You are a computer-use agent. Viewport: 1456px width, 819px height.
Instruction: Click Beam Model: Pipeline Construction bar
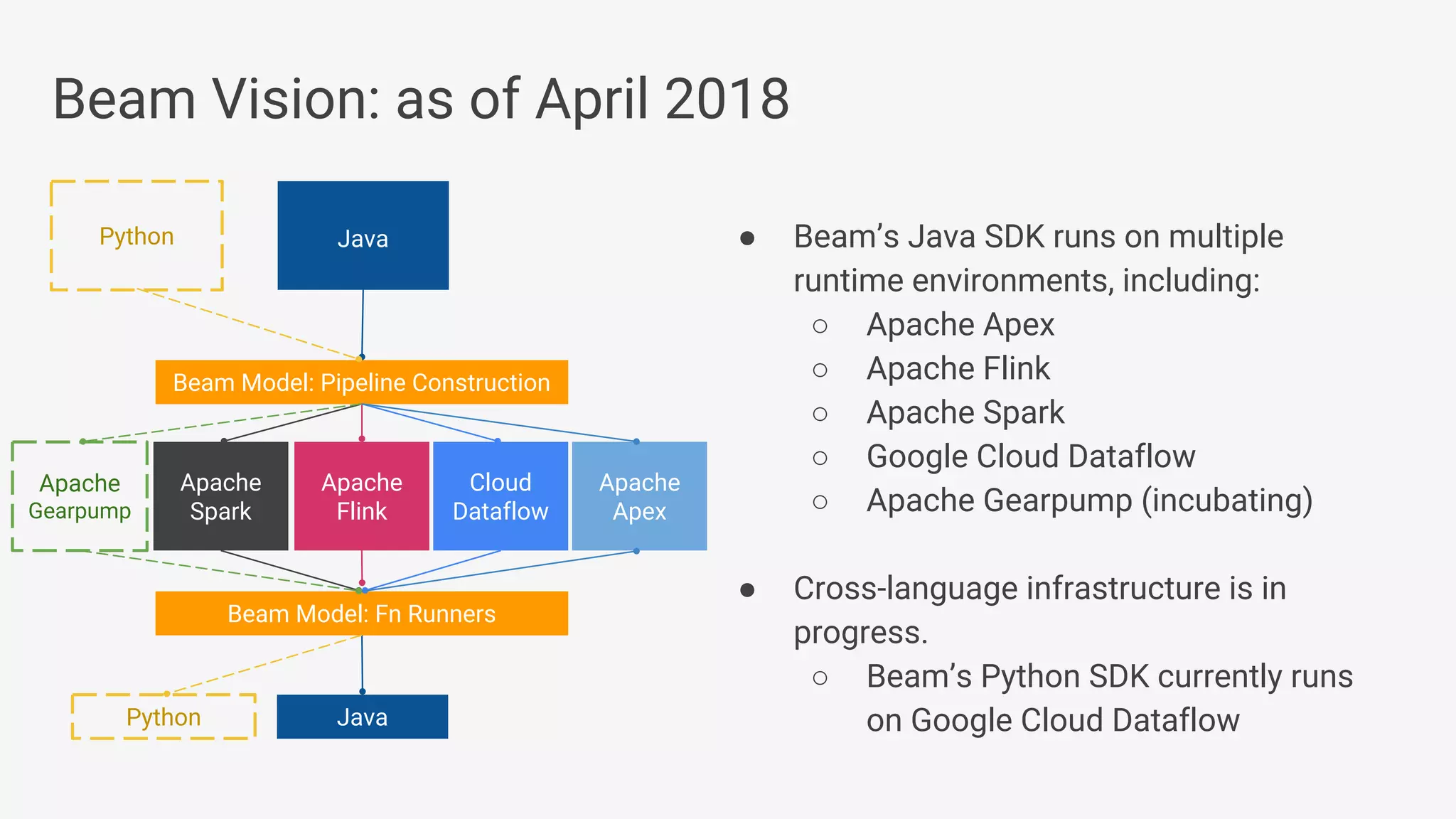pos(361,382)
